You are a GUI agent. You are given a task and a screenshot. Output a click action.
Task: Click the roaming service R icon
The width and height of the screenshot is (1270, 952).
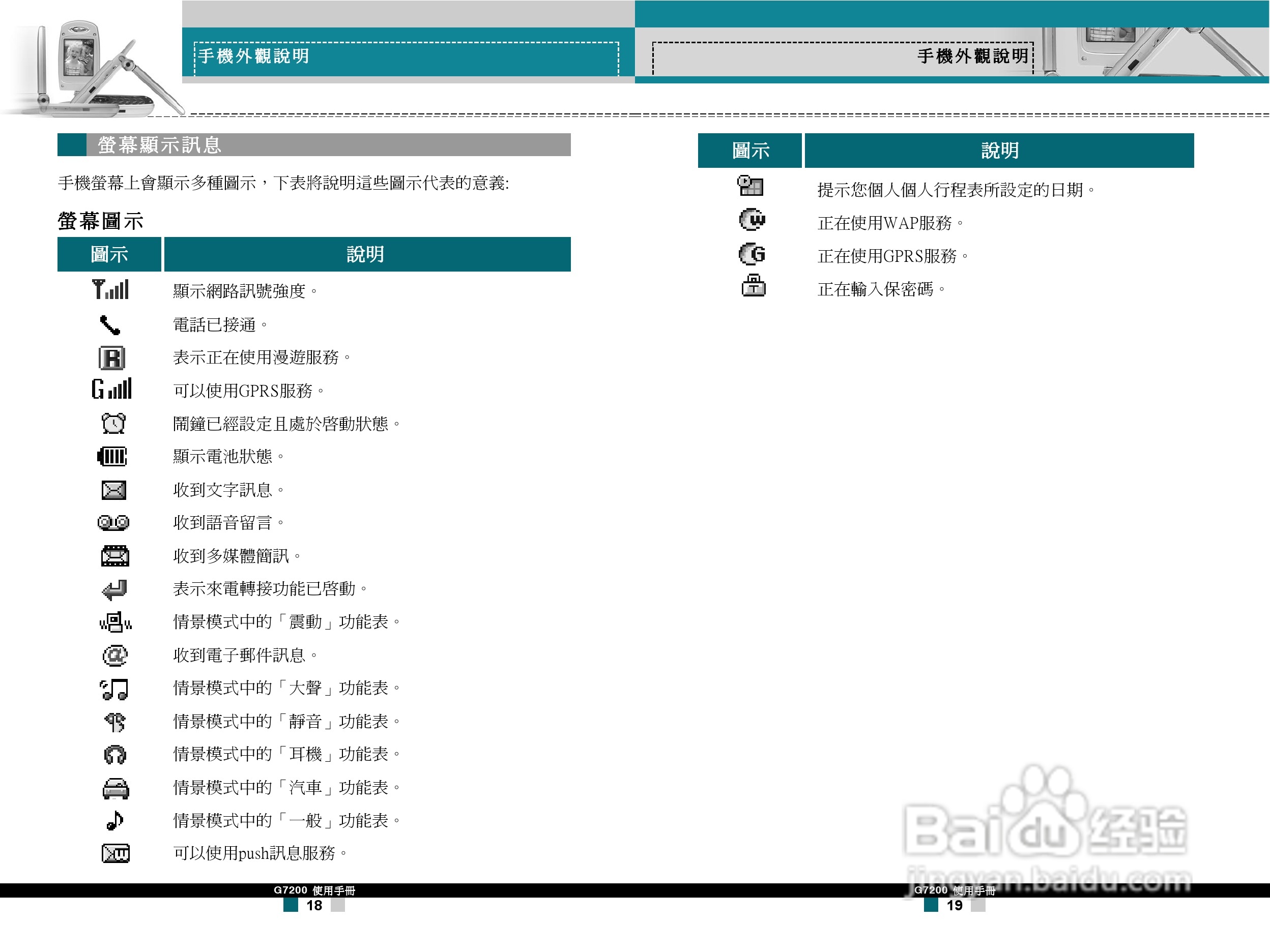coord(112,357)
